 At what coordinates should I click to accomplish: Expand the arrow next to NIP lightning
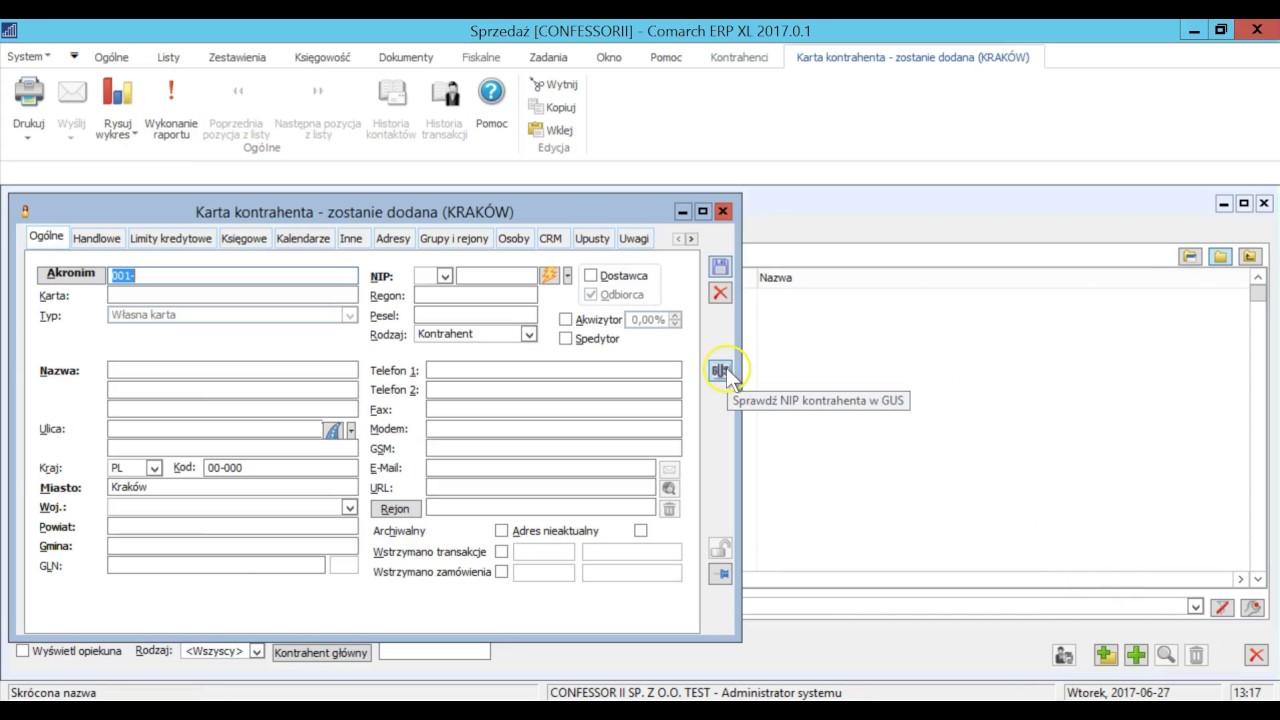click(x=568, y=276)
